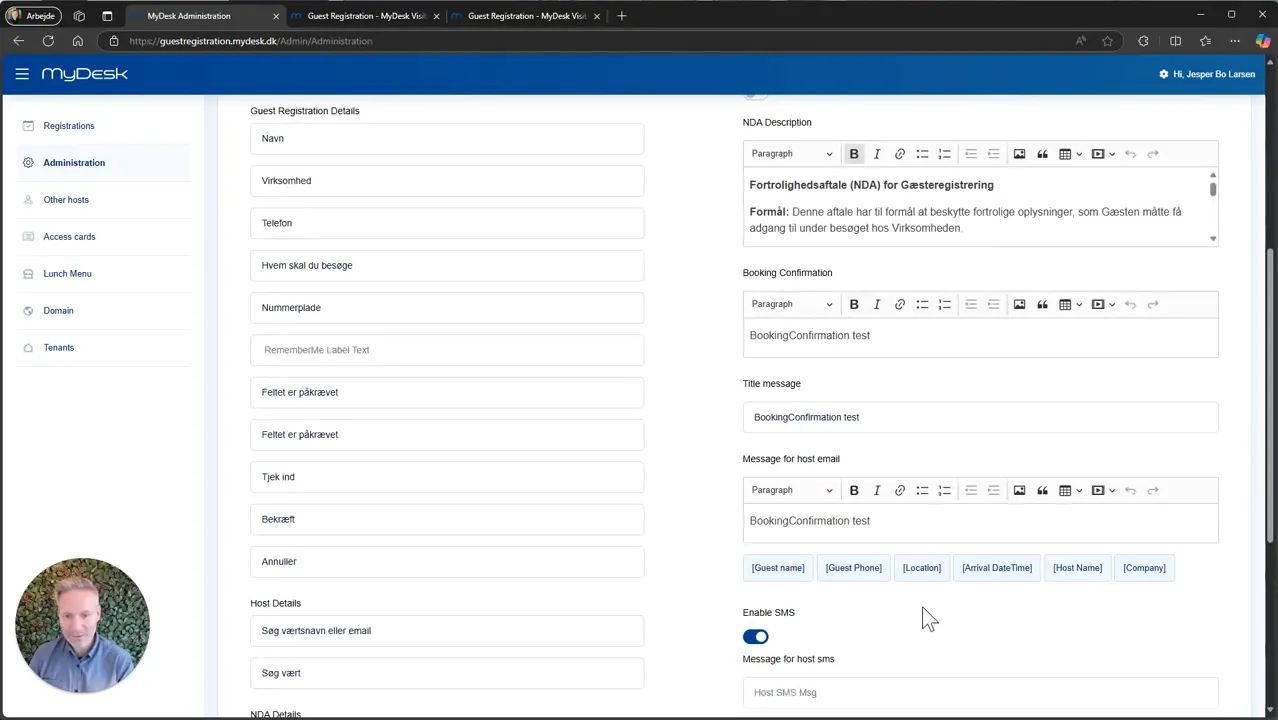This screenshot has height=720, width=1278.
Task: Apply italic in host email editor
Action: (x=877, y=490)
